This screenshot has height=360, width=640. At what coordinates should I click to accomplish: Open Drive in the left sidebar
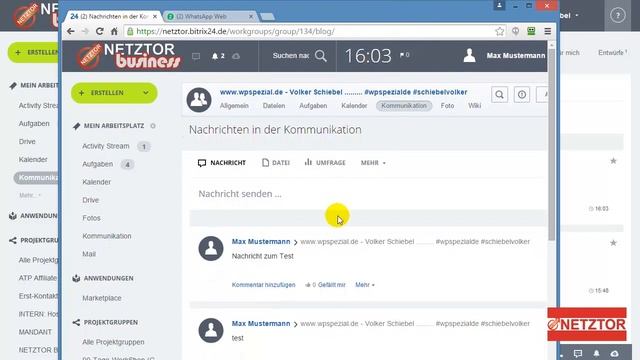click(91, 200)
